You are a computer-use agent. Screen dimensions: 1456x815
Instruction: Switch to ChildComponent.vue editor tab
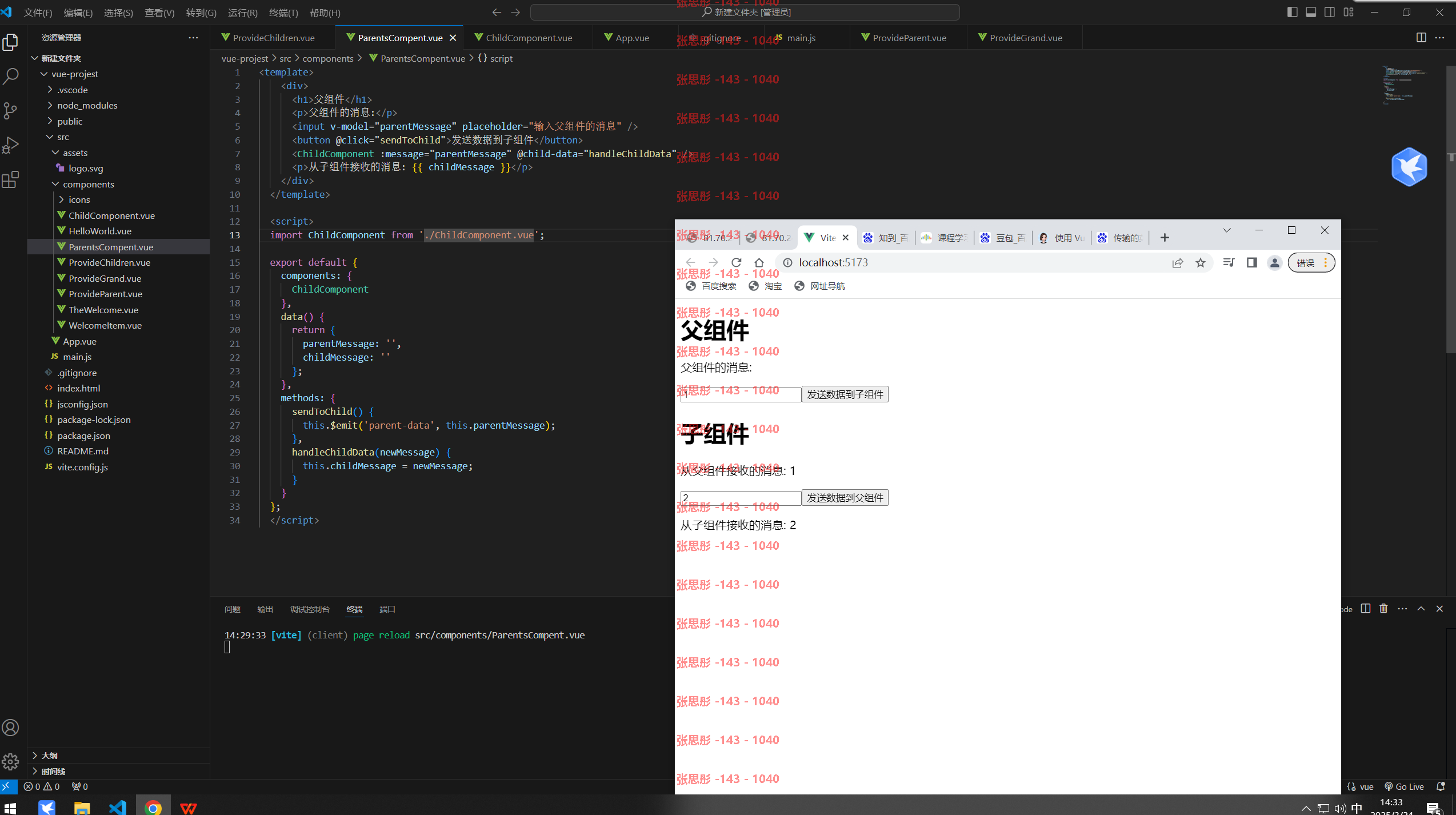click(x=529, y=38)
